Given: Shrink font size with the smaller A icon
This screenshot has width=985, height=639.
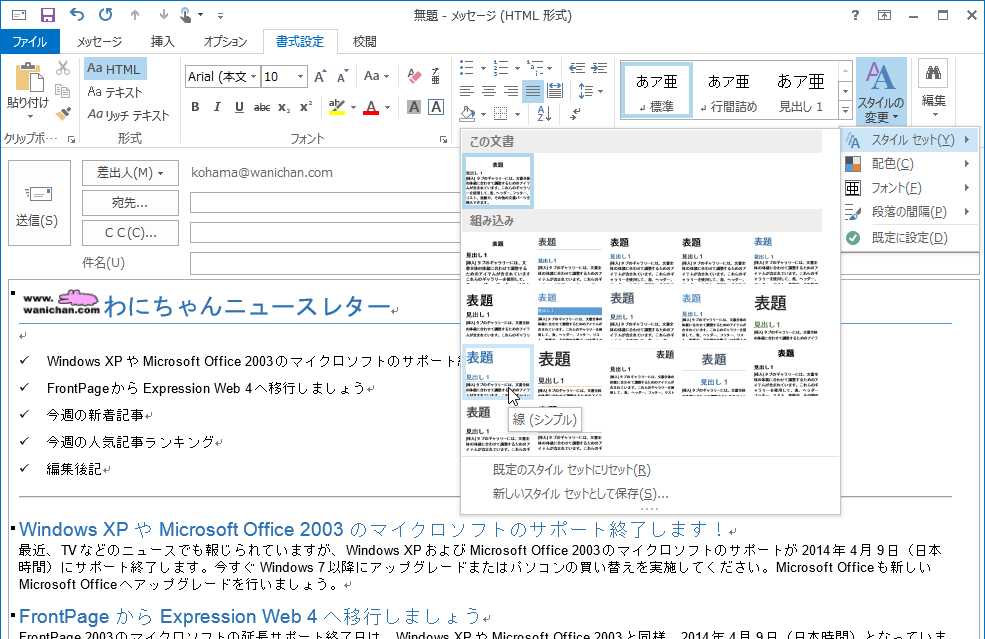Looking at the screenshot, I should tap(342, 77).
